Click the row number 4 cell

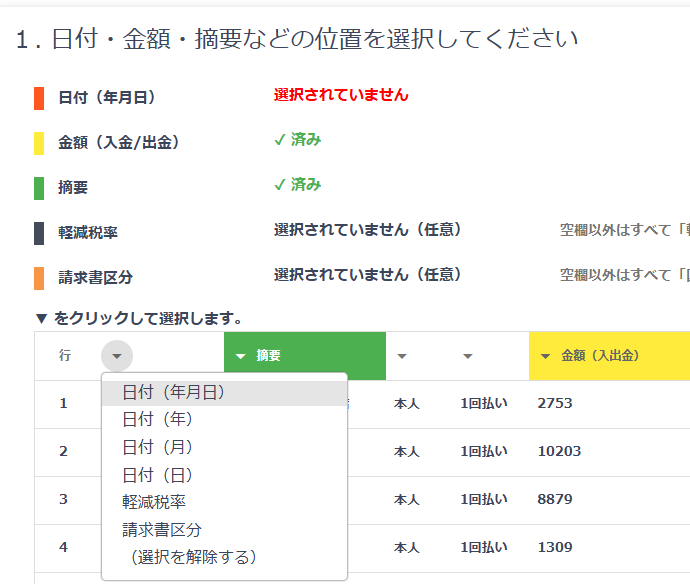(x=63, y=547)
